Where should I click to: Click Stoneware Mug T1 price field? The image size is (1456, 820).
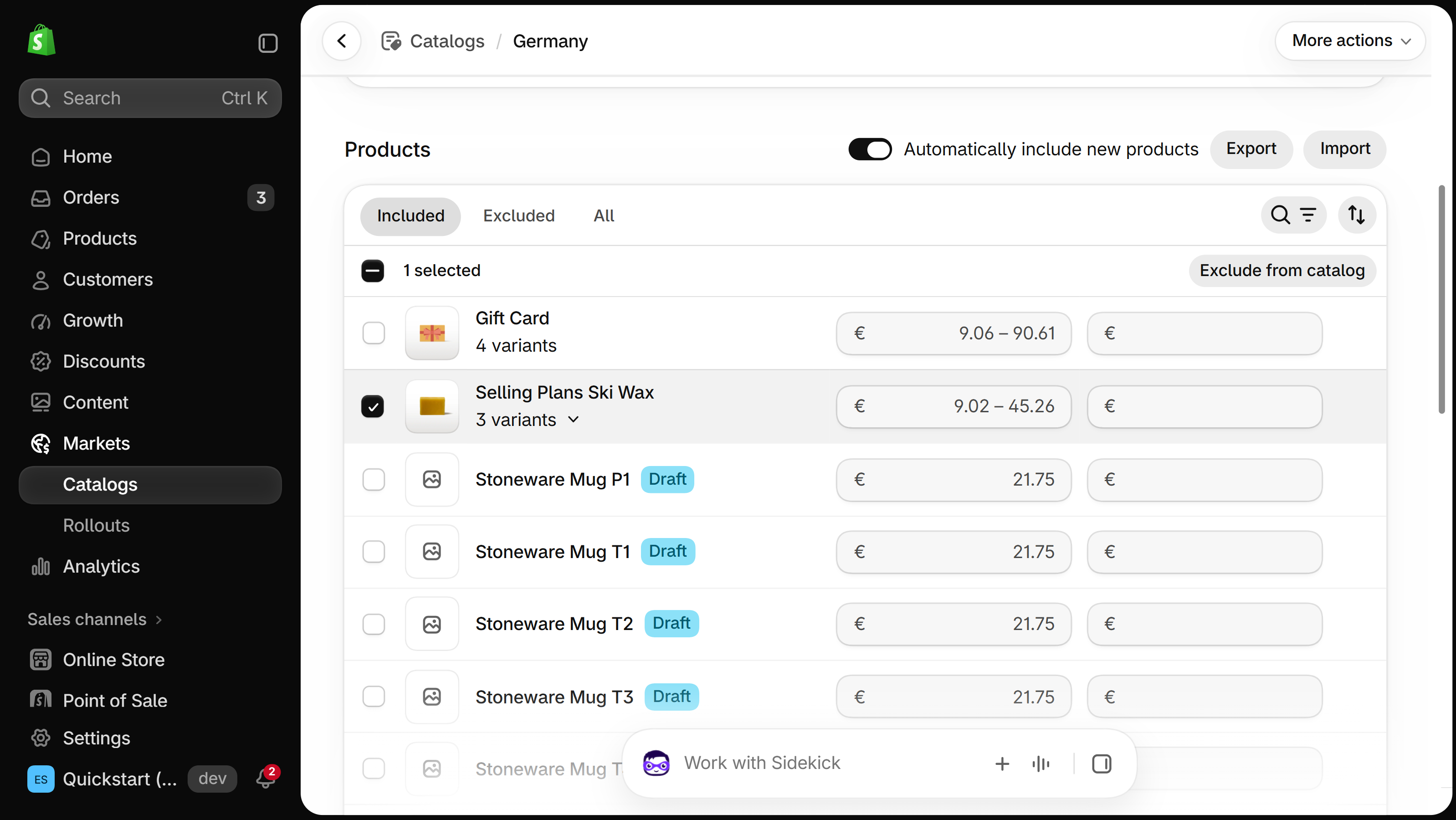point(954,552)
